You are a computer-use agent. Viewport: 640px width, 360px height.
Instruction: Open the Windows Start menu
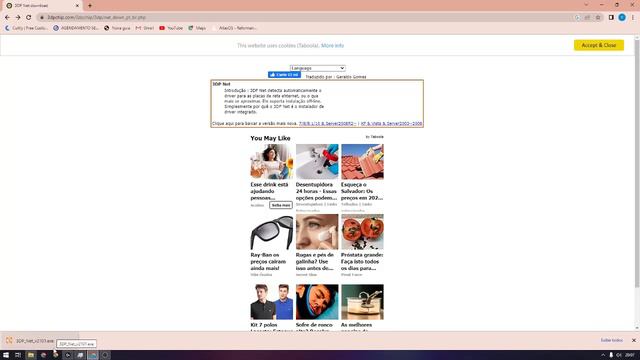tap(6, 355)
